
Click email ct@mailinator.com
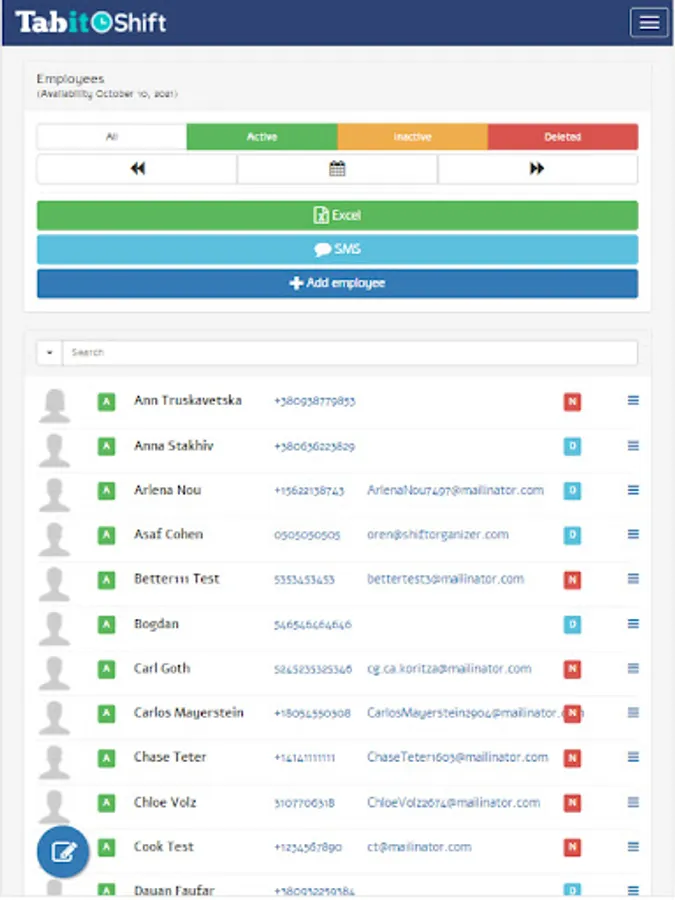coord(420,847)
